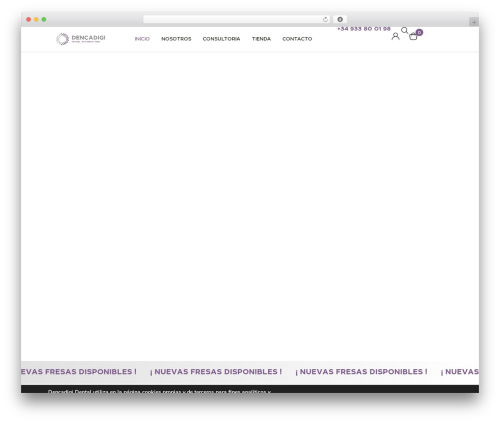Click the Dencadigi logo
Screen dimensions: 500x423
click(81, 39)
